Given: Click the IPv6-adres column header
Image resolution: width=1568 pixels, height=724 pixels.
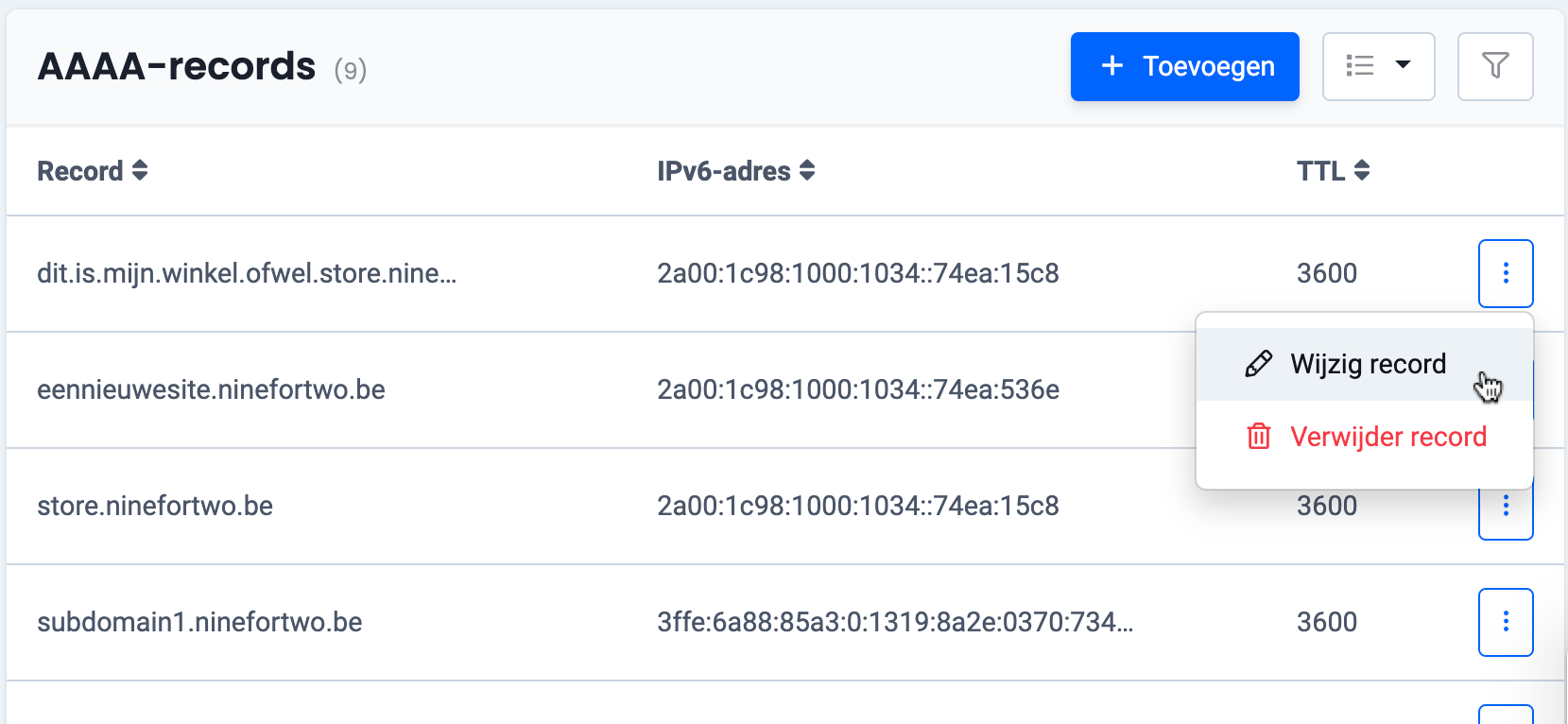Looking at the screenshot, I should [x=723, y=171].
